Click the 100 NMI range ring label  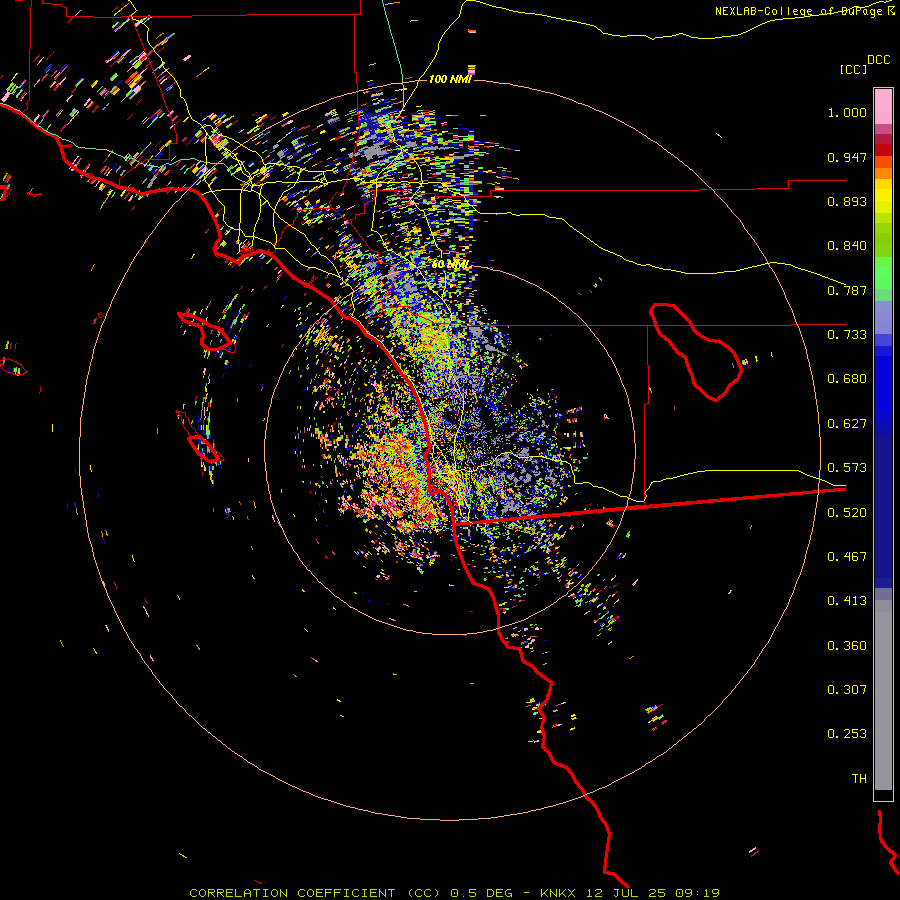(x=450, y=79)
